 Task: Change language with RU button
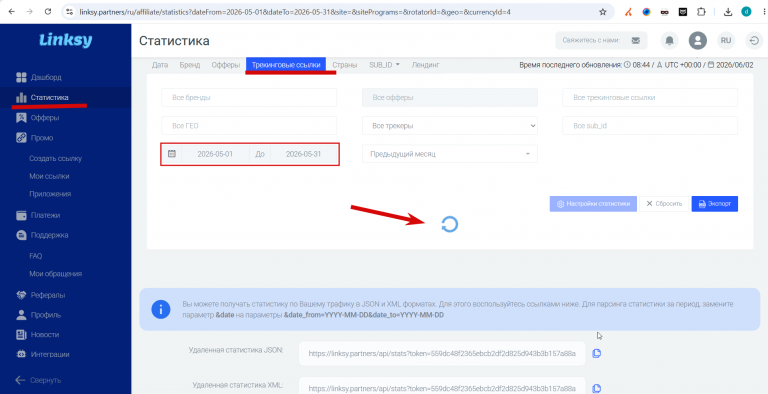pos(726,41)
